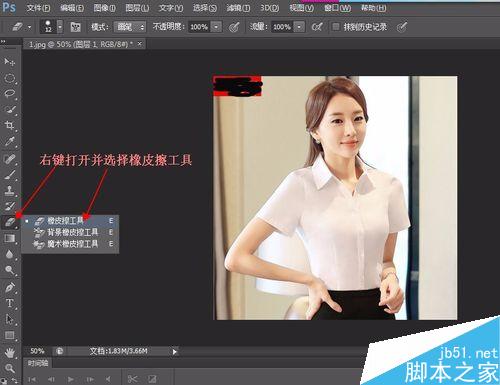Open the status bar info arrow menu
This screenshot has width=500, height=385.
[174, 351]
